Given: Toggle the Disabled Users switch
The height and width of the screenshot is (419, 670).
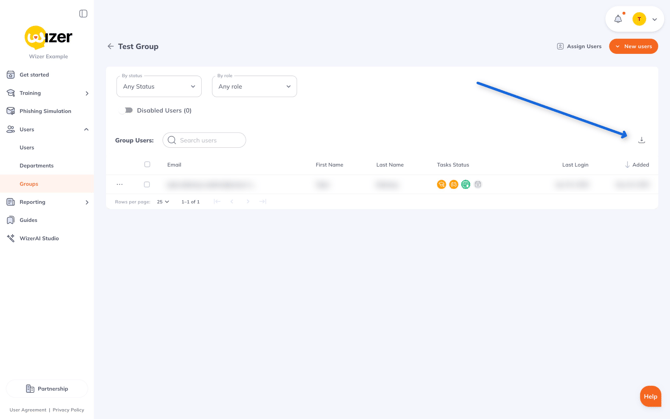Looking at the screenshot, I should pos(126,110).
